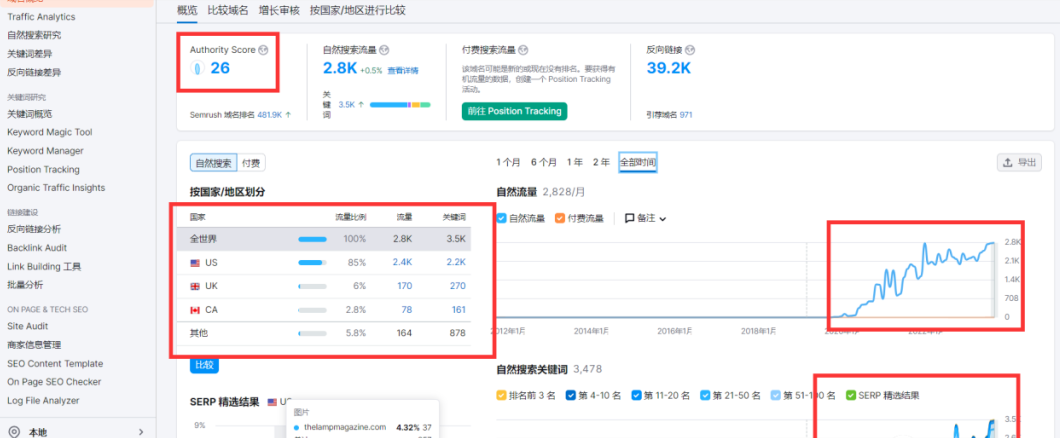Open Backlink Audit in sidebar

(37, 248)
